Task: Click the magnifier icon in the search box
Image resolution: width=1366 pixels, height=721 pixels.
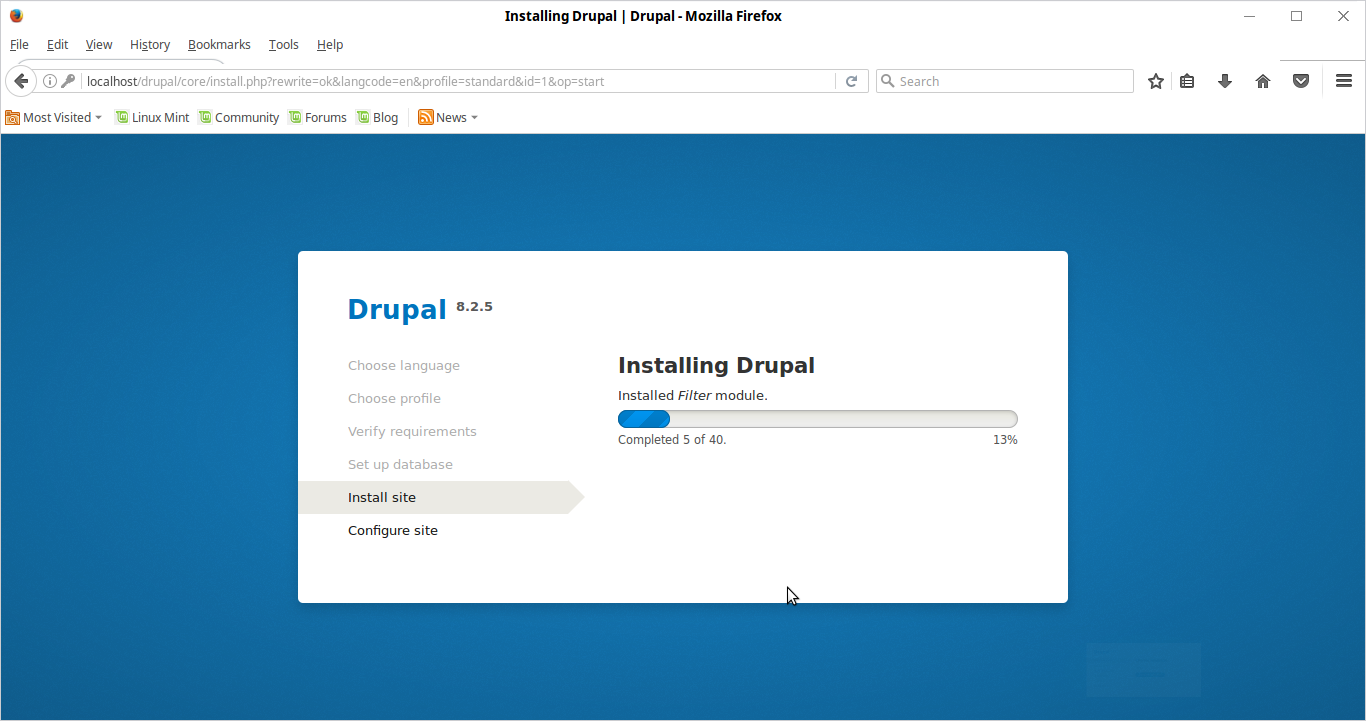Action: (x=886, y=81)
